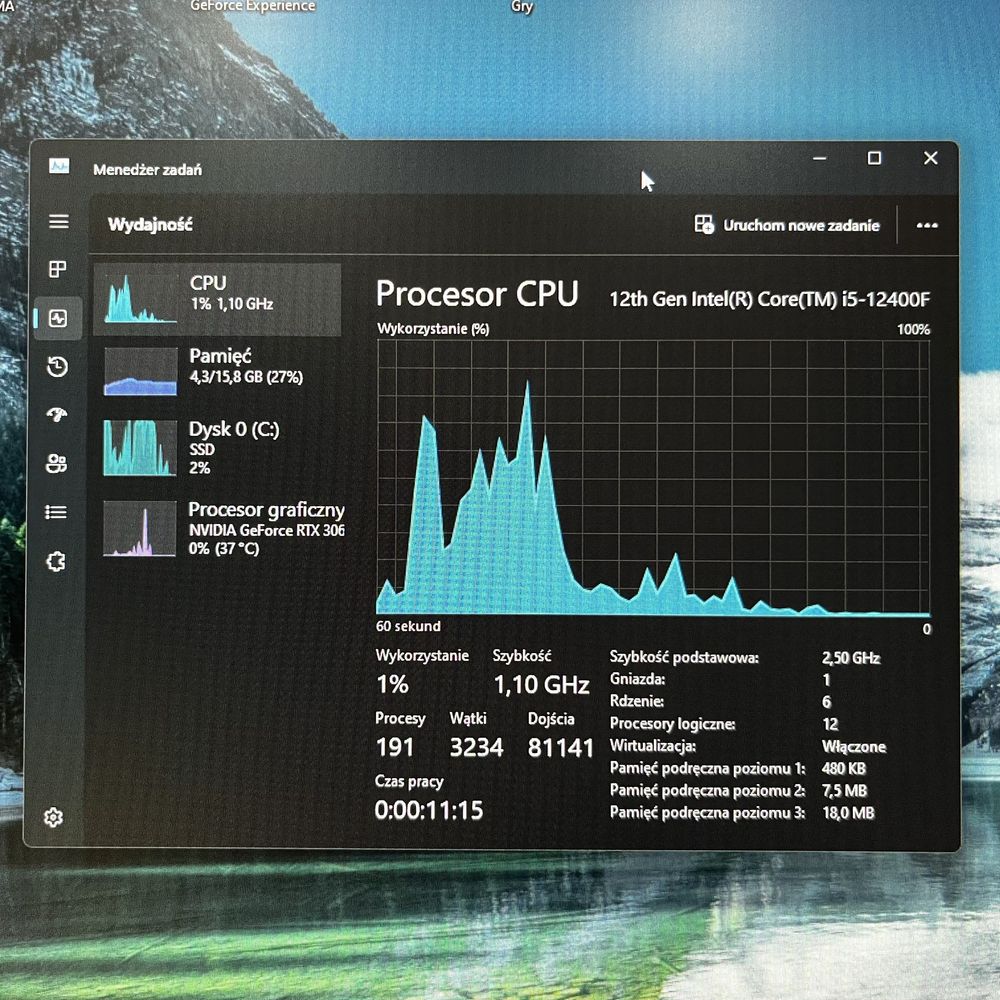Select the Dysk 0 (C:) entry
1000x1000 pixels.
point(217,448)
